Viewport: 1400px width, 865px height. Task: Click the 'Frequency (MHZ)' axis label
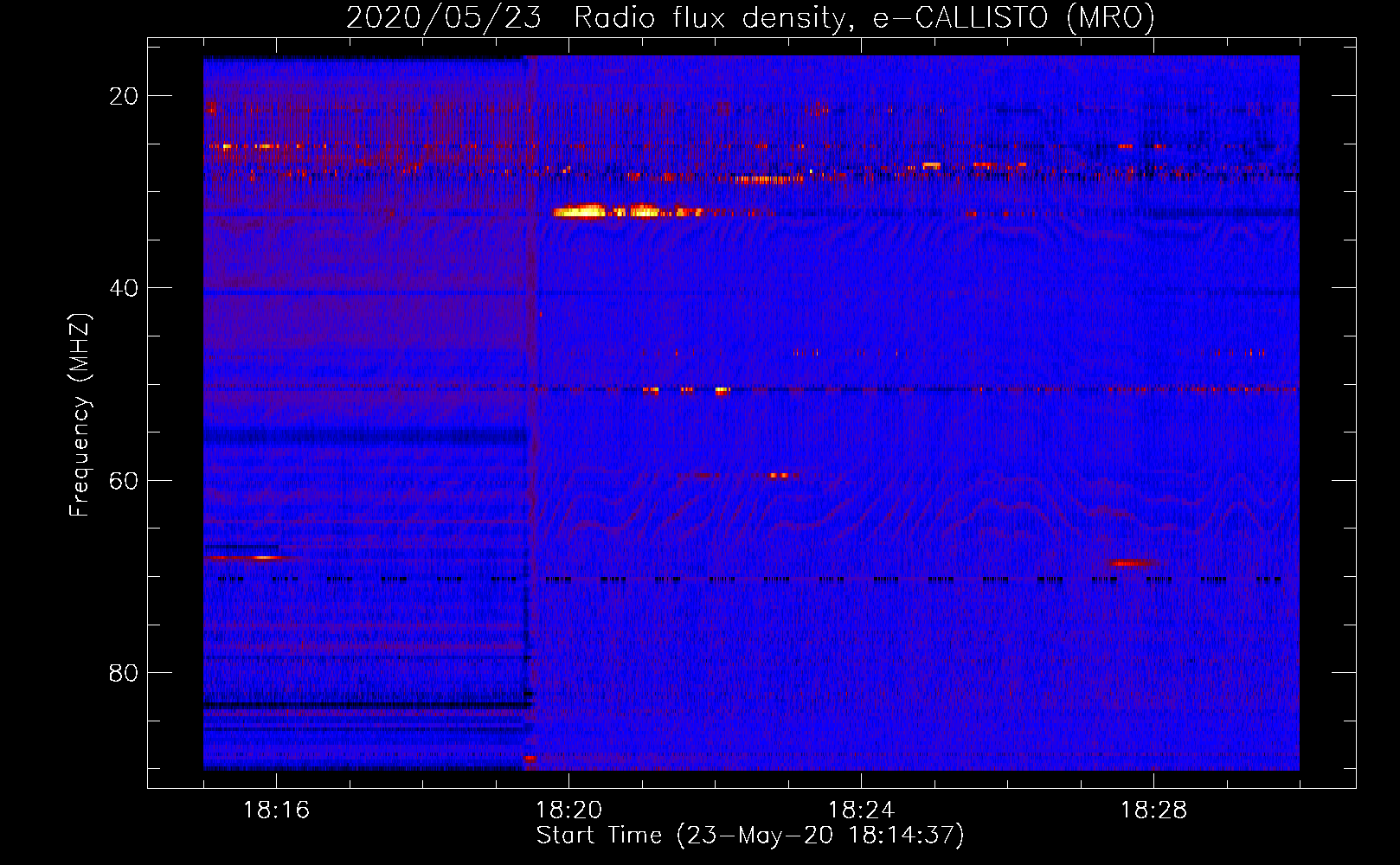click(80, 415)
